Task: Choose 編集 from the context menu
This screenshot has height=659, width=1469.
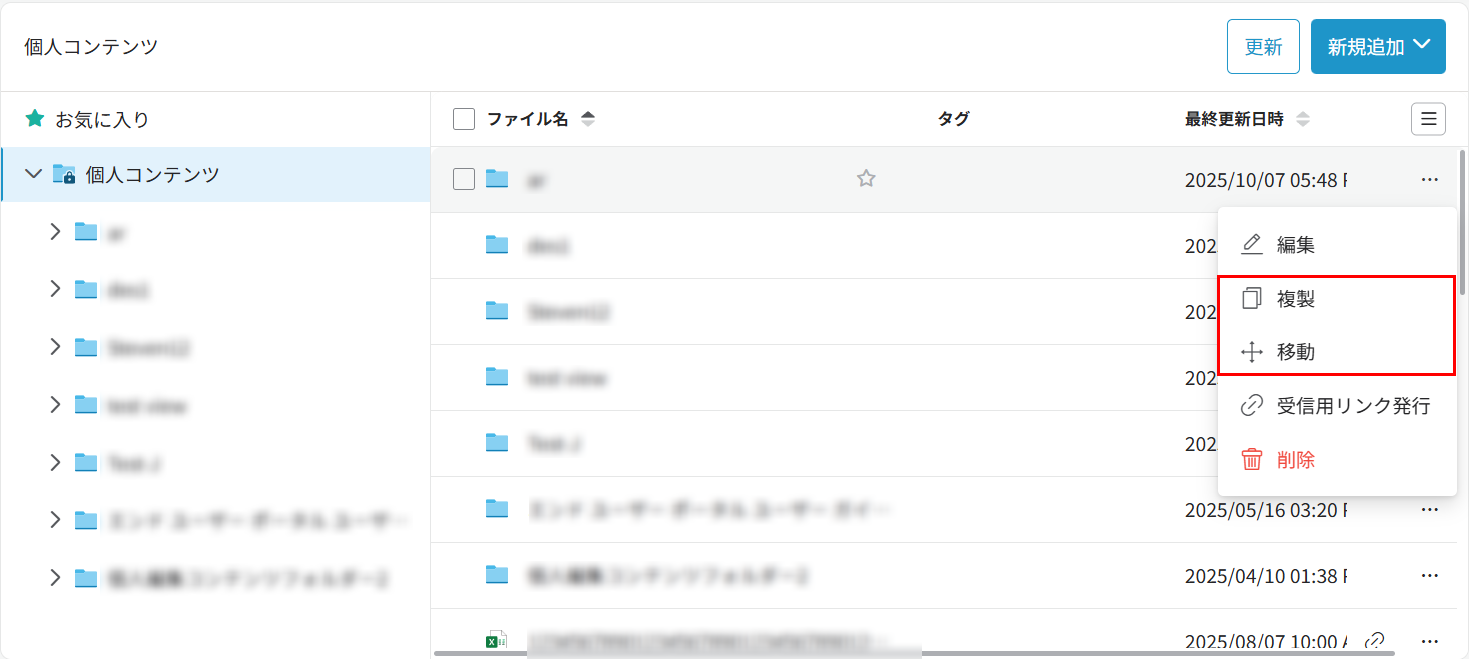Action: tap(1337, 244)
